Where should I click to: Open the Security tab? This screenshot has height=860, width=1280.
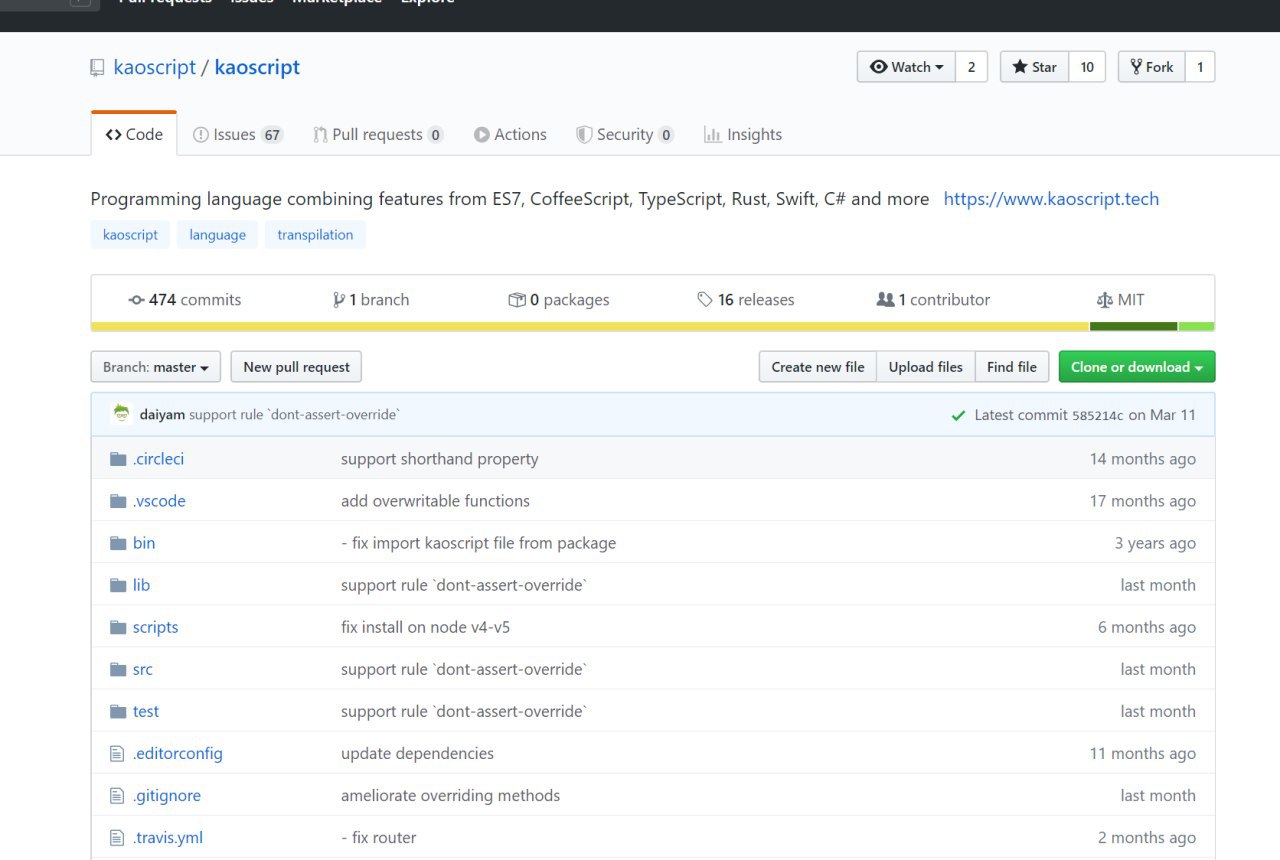625,134
